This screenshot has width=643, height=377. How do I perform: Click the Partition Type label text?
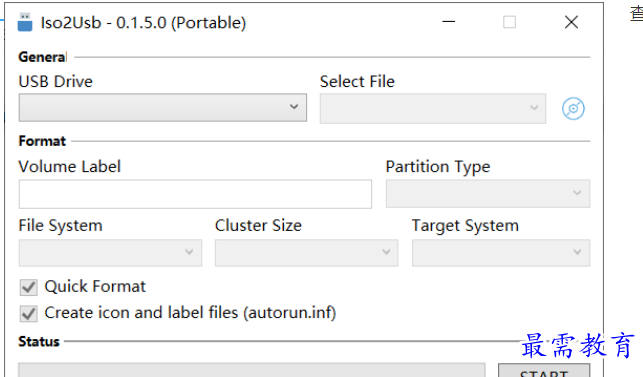(x=438, y=167)
